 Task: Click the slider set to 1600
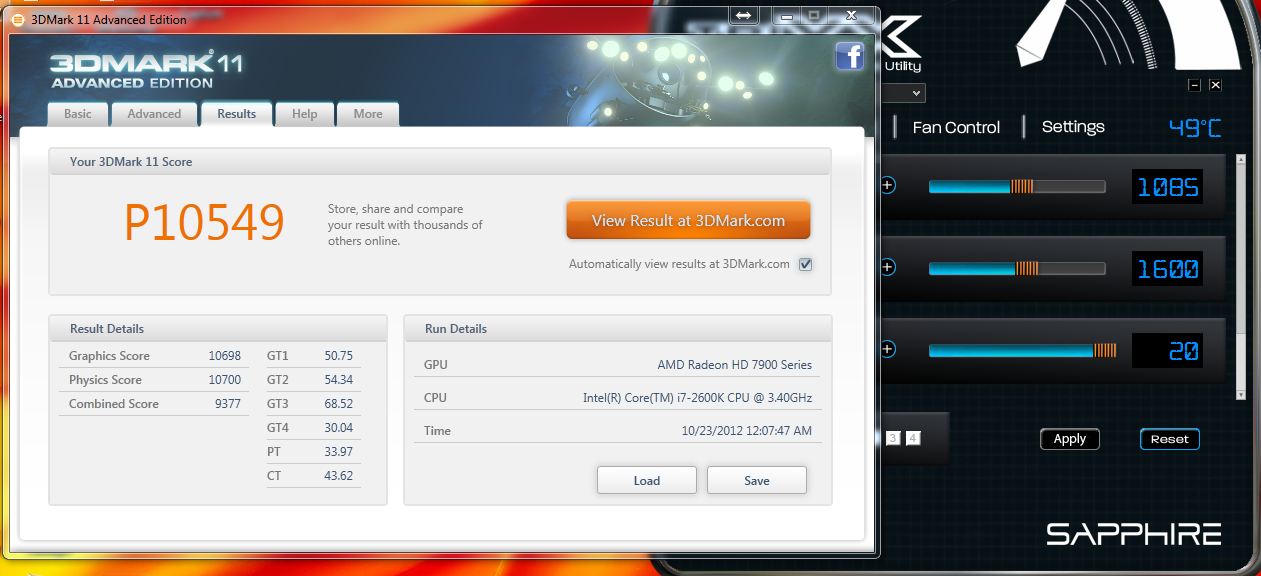click(1017, 268)
